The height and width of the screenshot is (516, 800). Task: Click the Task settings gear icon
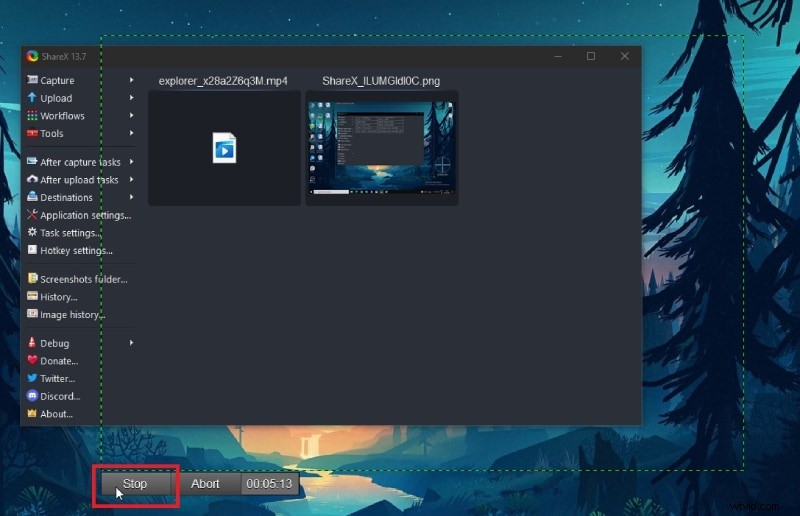tap(32, 232)
